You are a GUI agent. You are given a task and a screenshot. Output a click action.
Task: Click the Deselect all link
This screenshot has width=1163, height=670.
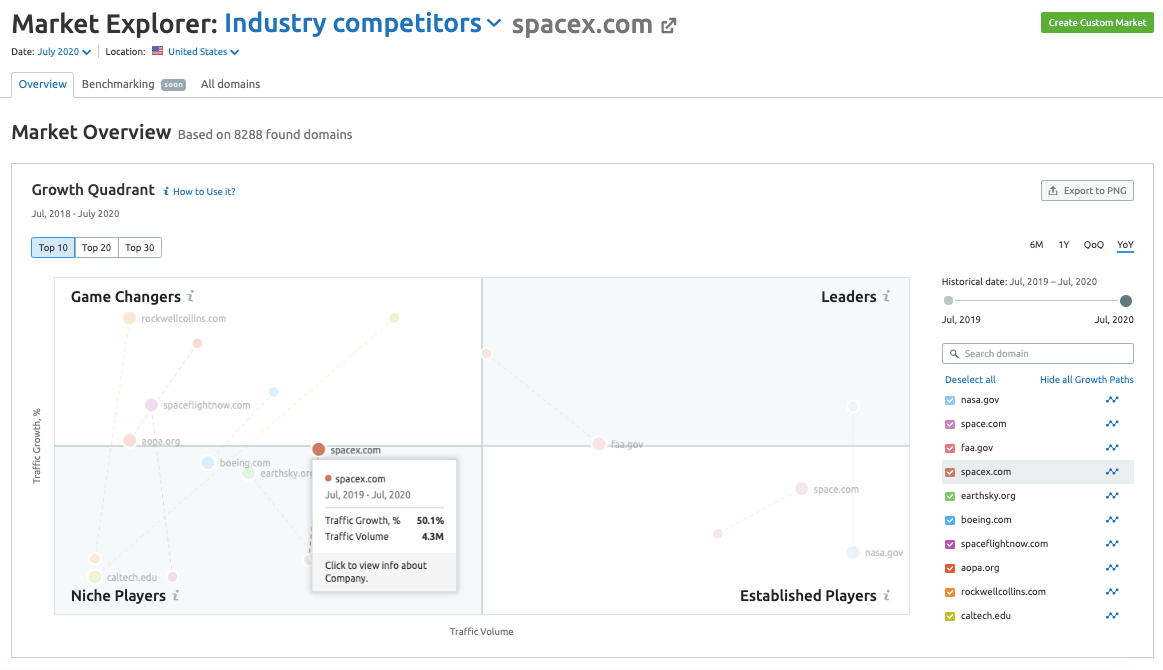(970, 380)
